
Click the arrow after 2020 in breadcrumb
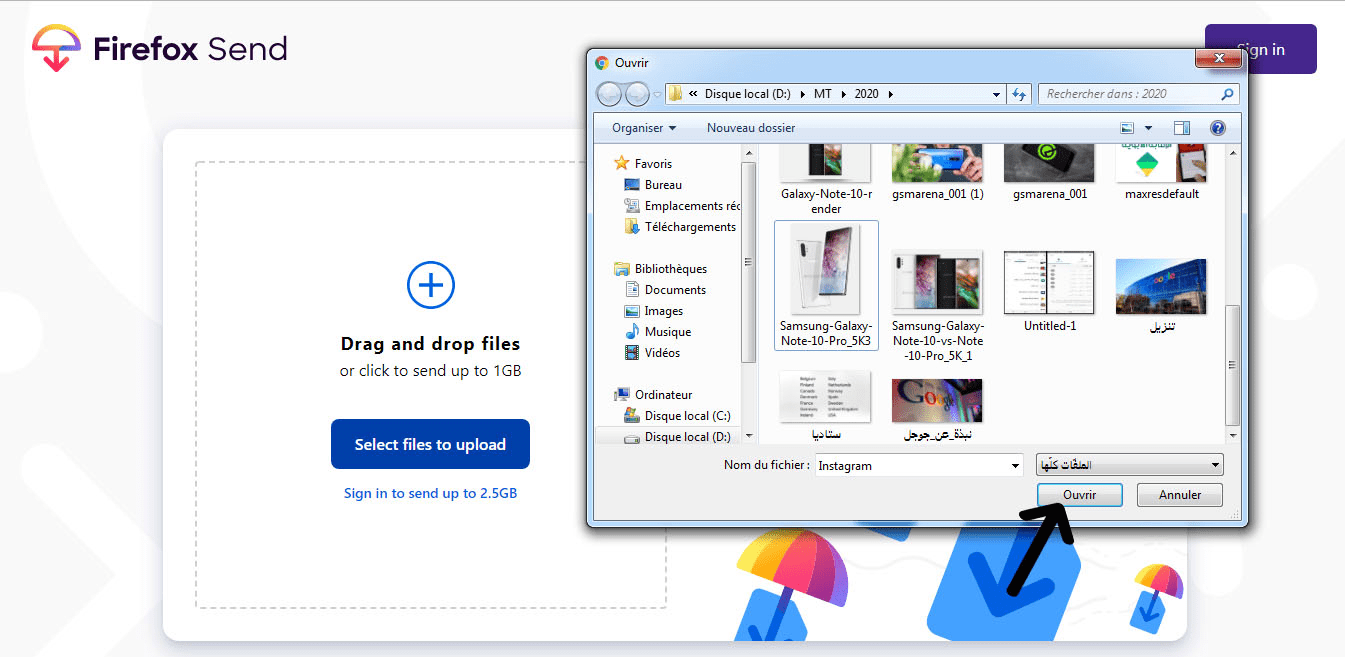[890, 94]
